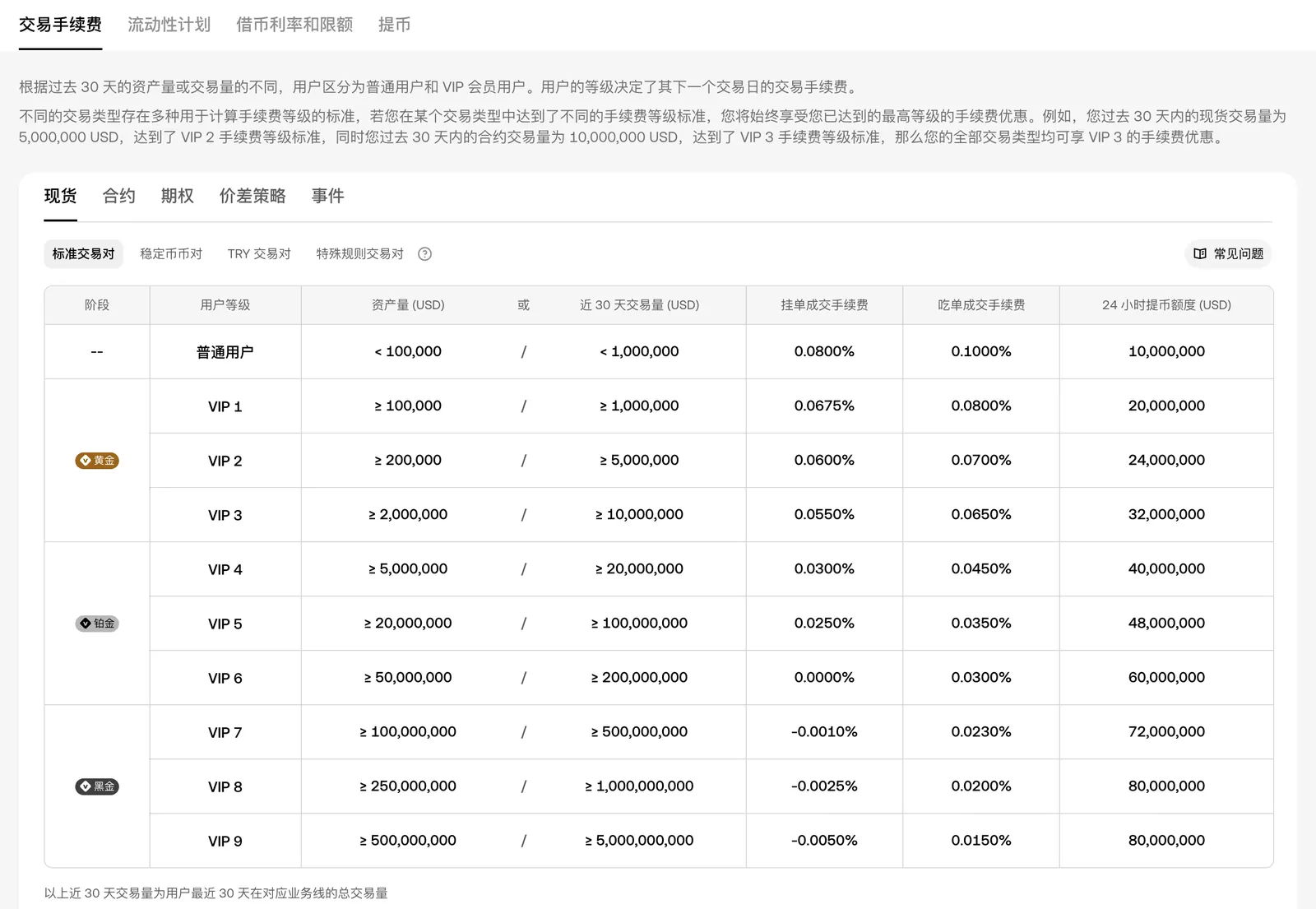The width and height of the screenshot is (1316, 909).
Task: Click the 阶段 column header
Action: click(x=97, y=305)
